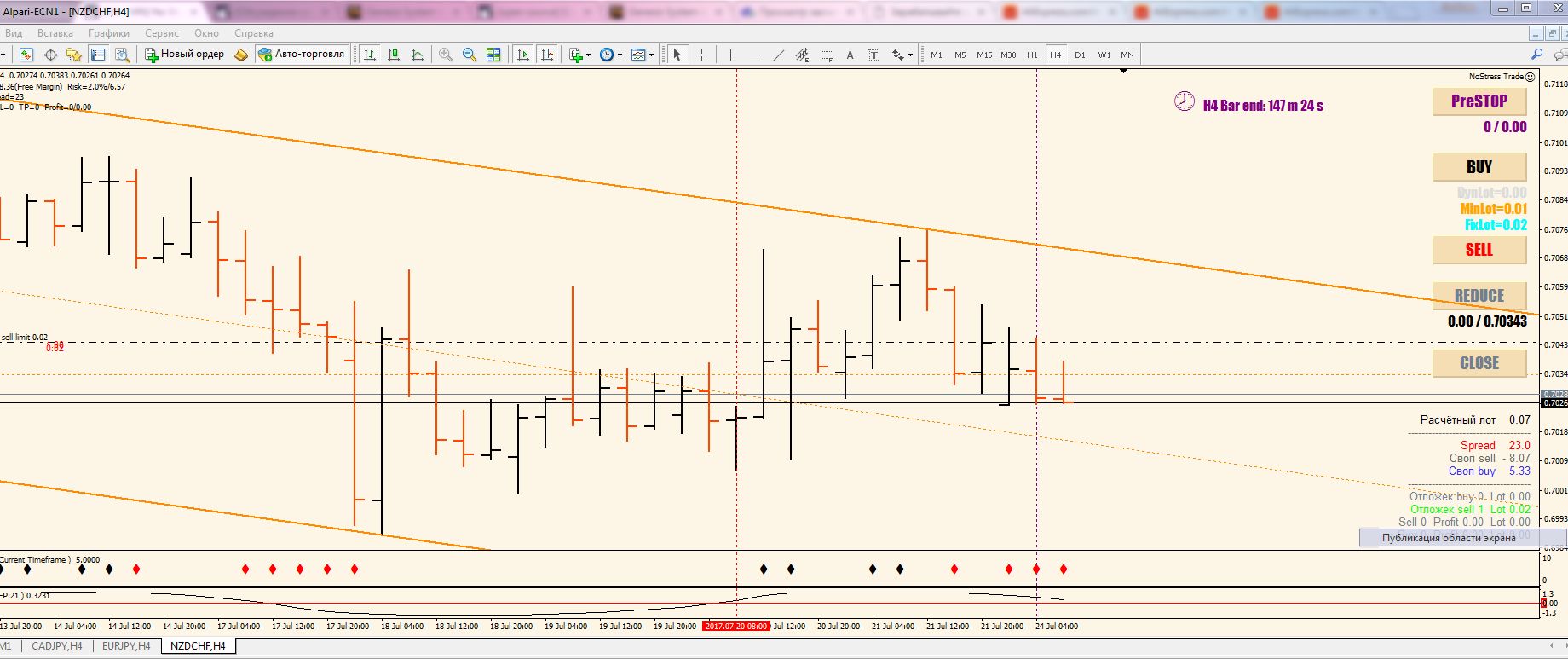The height and width of the screenshot is (659, 1568).
Task: Expand the indicators list dropdown
Action: [x=588, y=55]
